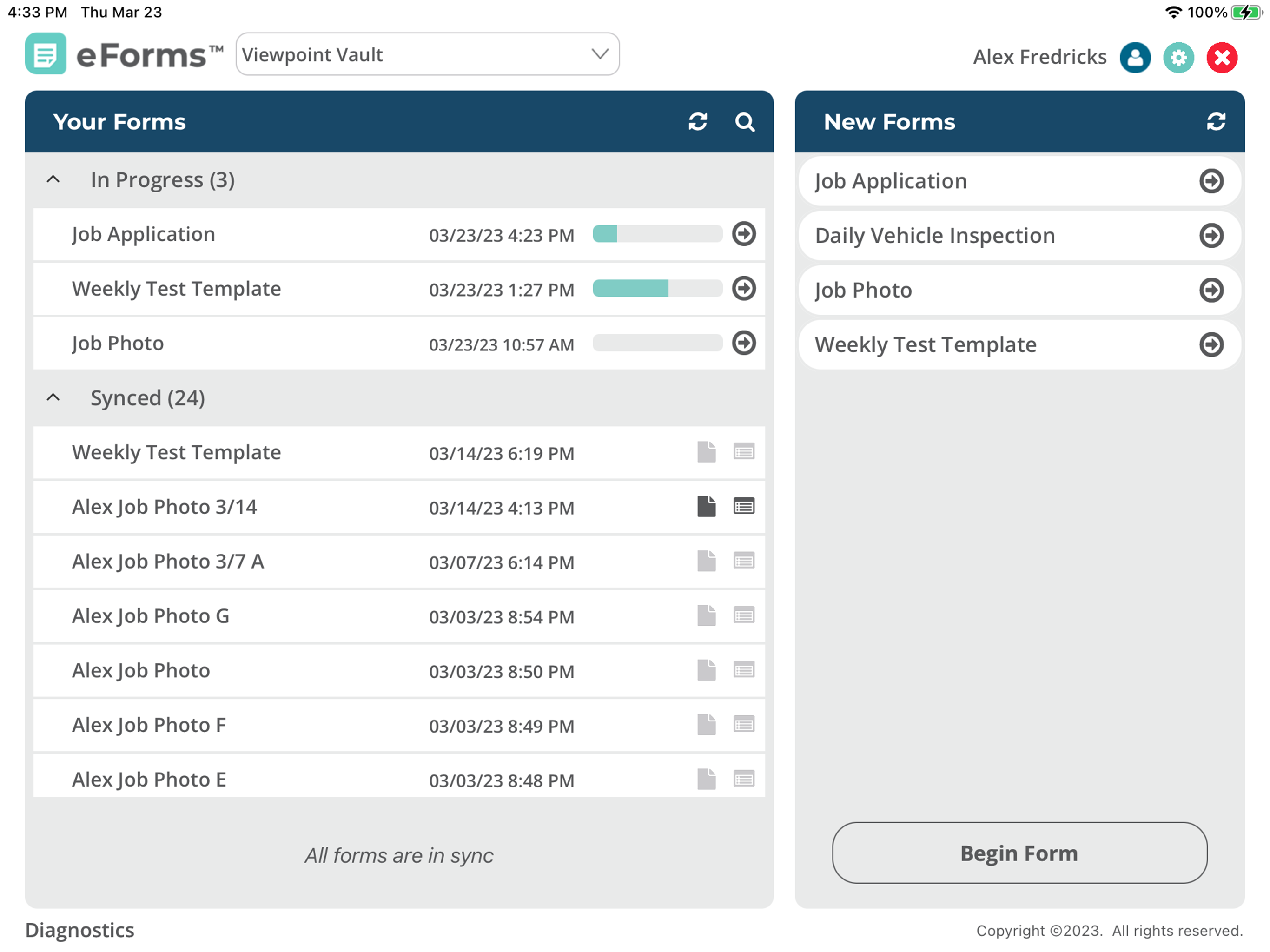
Task: Select Alex Job Photo 3/7 A row name
Action: pos(168,562)
